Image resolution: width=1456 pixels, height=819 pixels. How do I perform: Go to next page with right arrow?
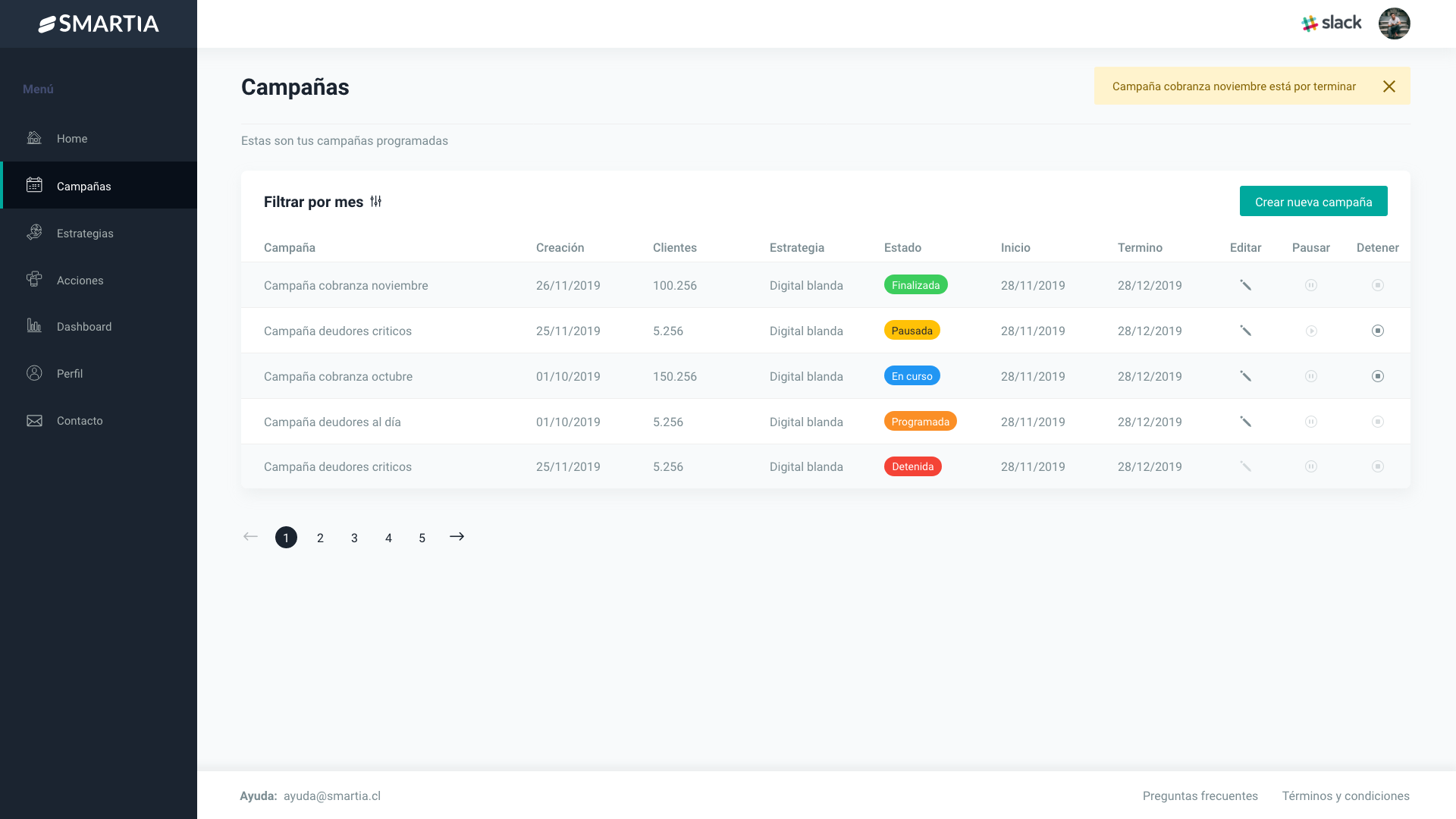[457, 537]
